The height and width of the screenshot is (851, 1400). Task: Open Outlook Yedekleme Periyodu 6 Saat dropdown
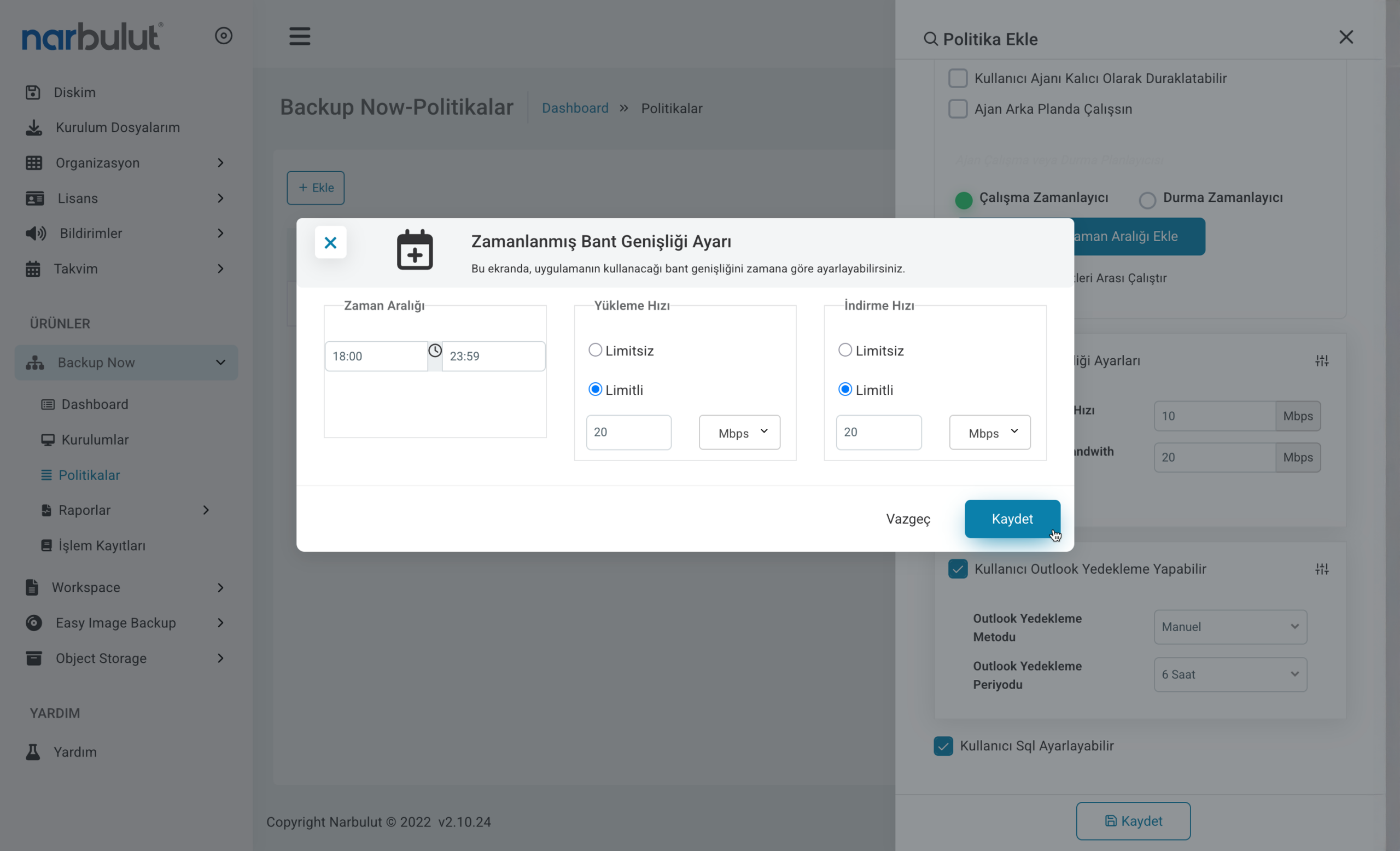point(1230,674)
